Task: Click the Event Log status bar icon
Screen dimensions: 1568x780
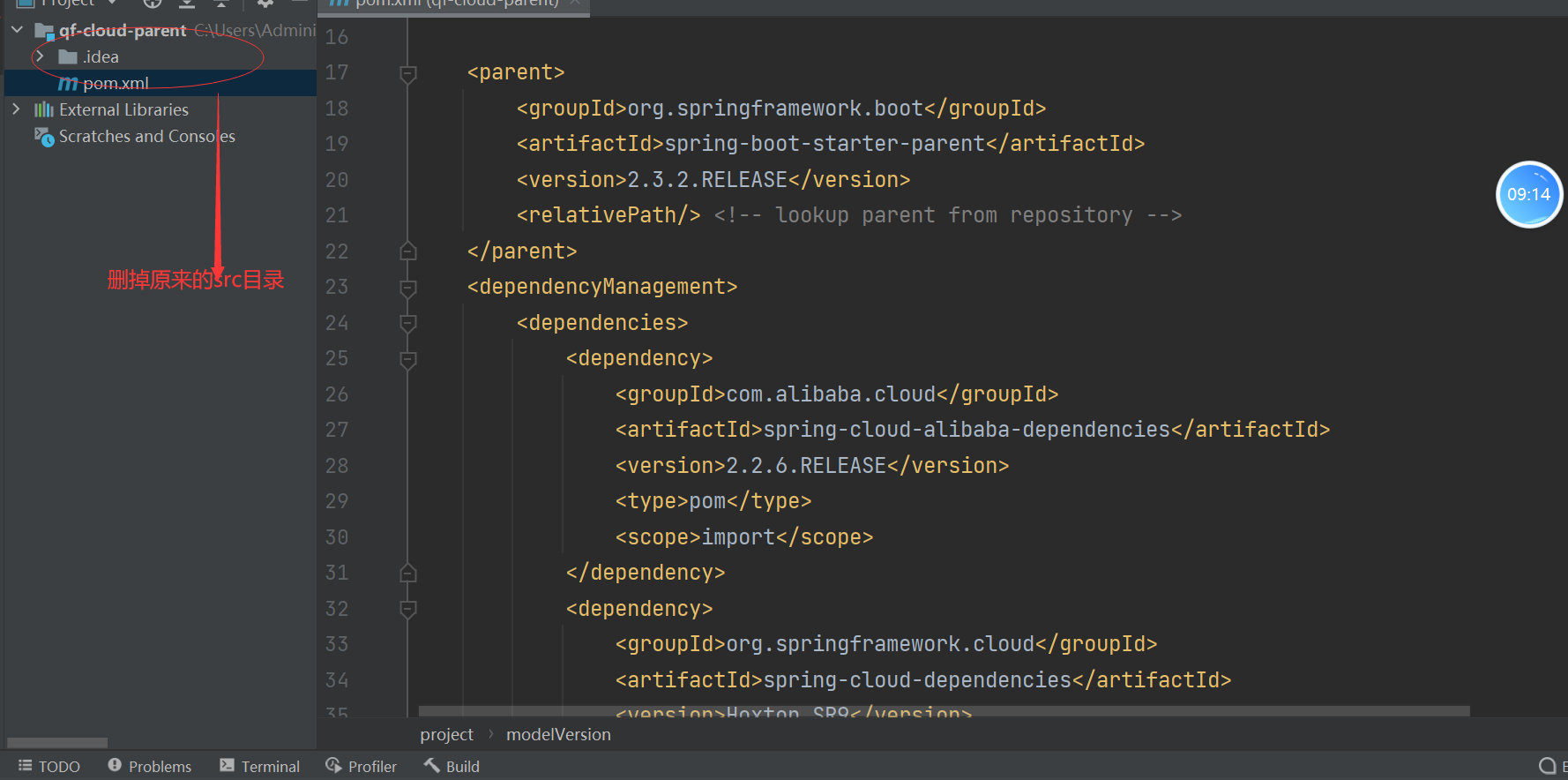Action: (1548, 766)
